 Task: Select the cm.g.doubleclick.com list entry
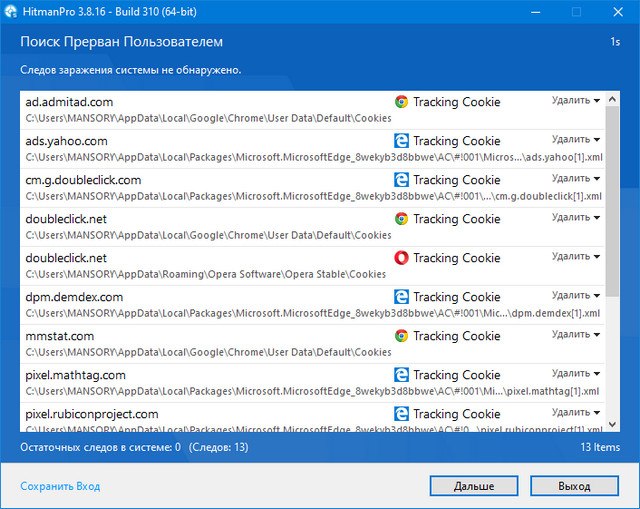pos(200,187)
